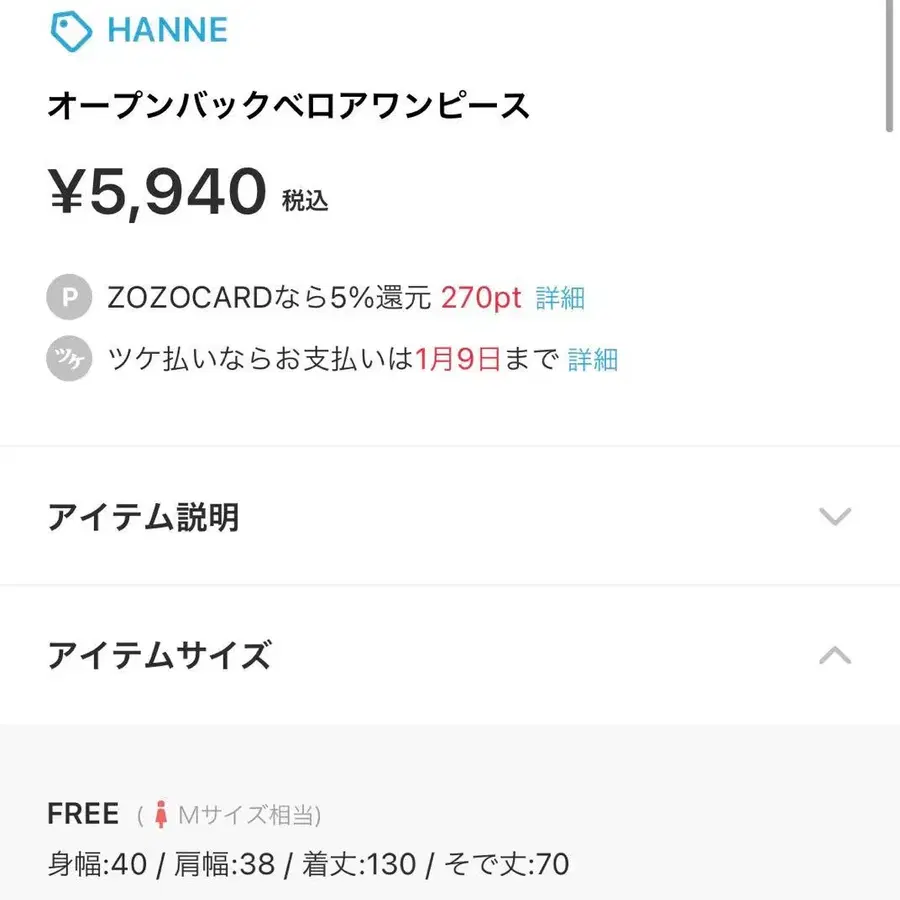Click the gray P points icon
This screenshot has height=900, width=900.
pyautogui.click(x=69, y=297)
